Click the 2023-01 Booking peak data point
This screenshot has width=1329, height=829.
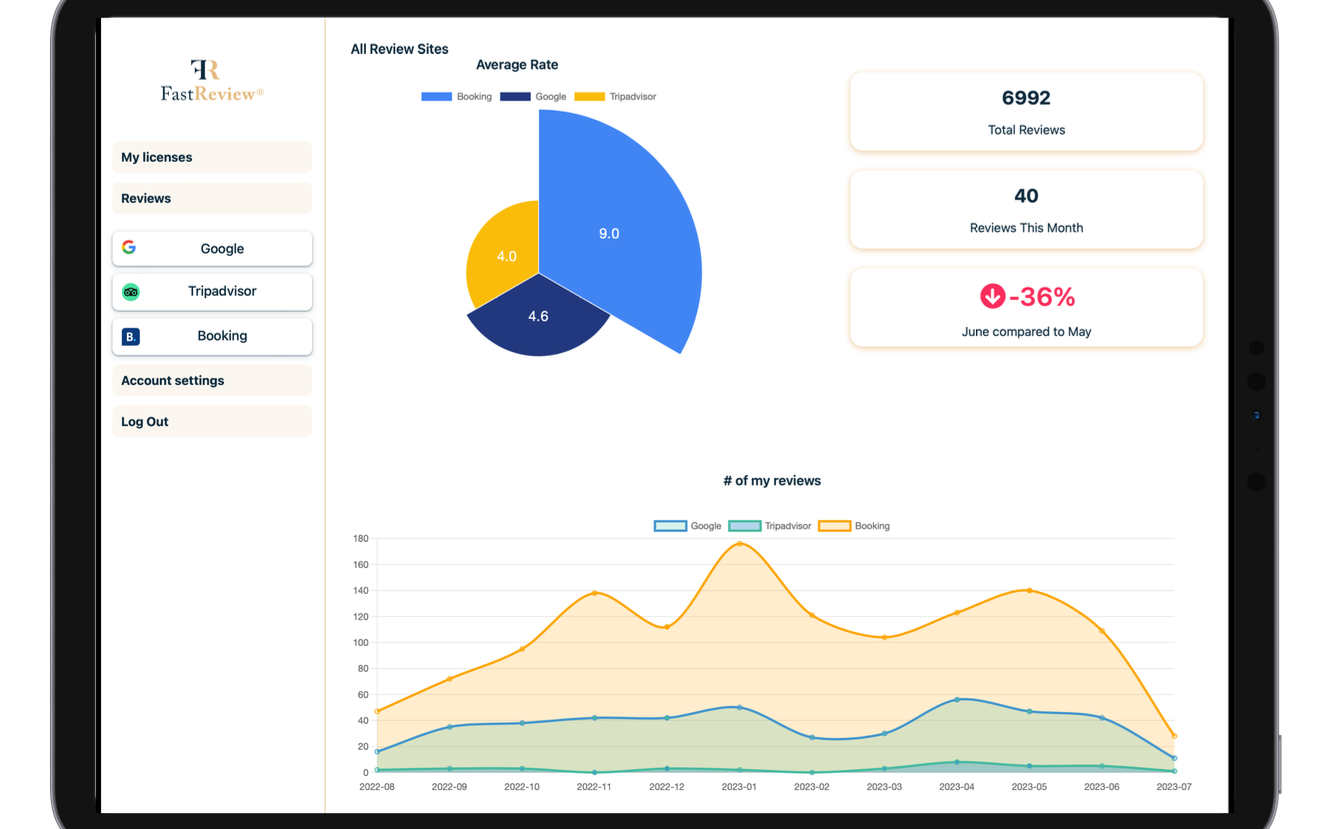pos(740,544)
